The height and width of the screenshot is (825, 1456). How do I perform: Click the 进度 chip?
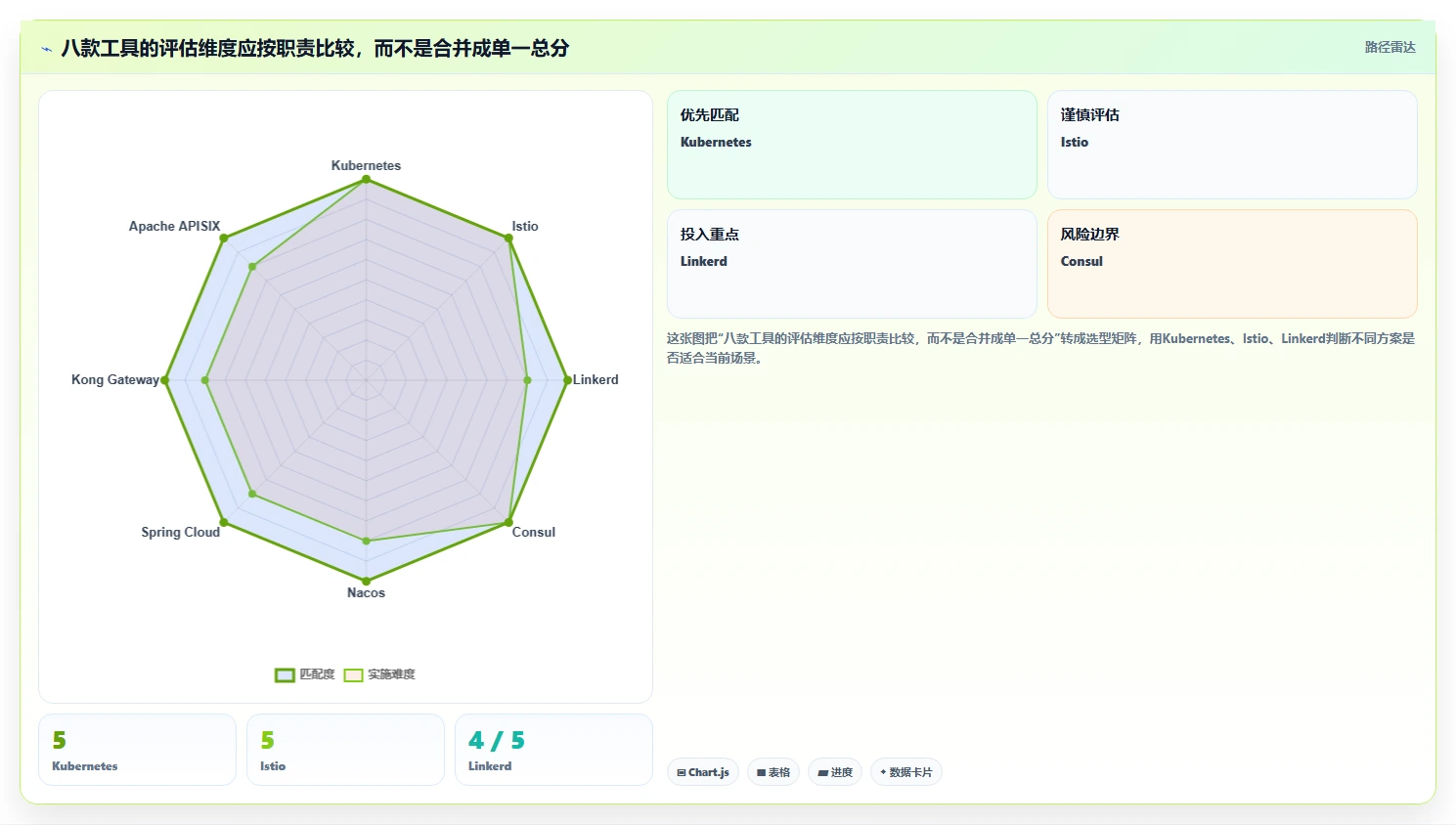pyautogui.click(x=835, y=772)
